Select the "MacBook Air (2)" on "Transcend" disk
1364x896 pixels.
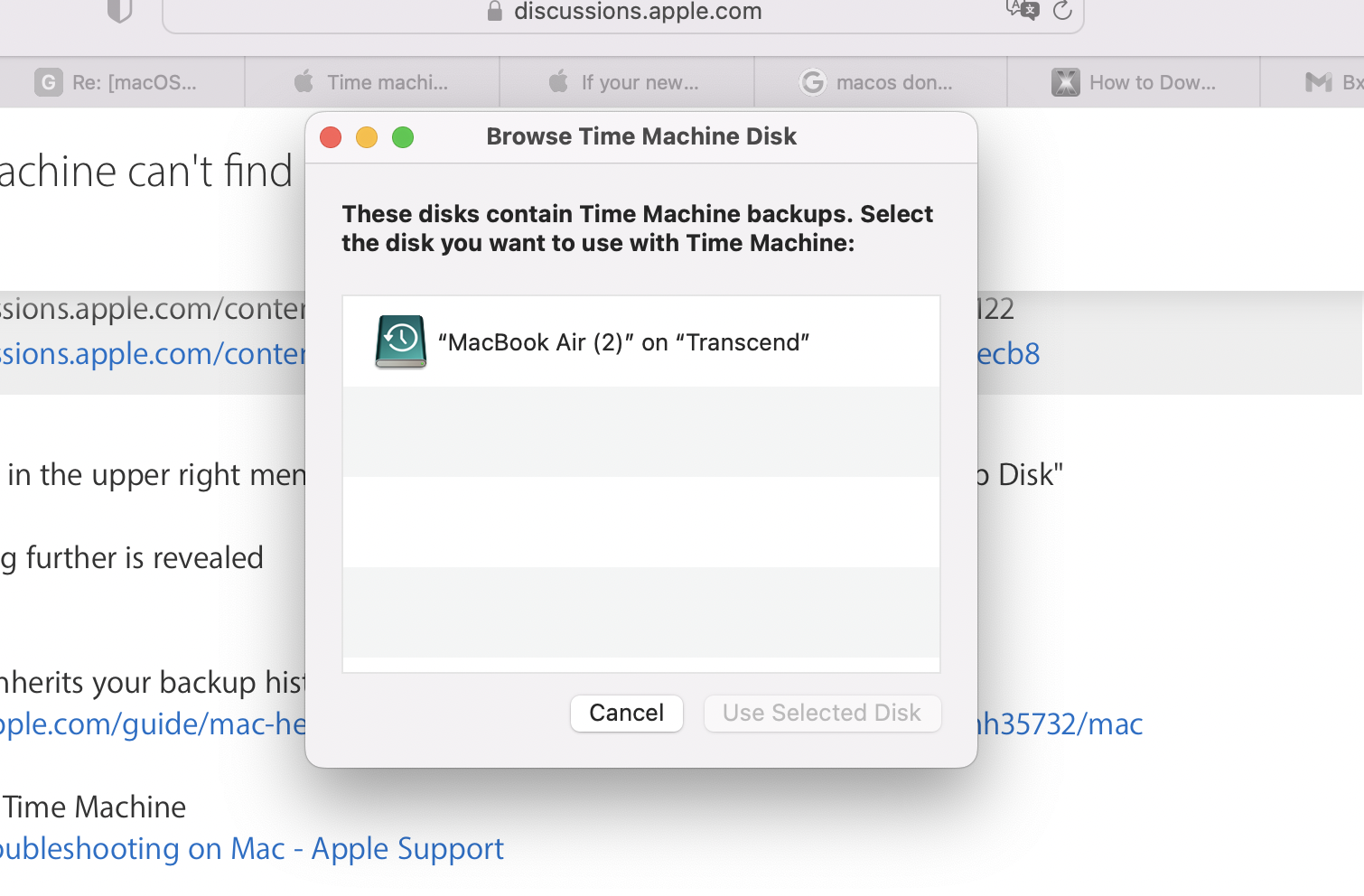tap(641, 342)
